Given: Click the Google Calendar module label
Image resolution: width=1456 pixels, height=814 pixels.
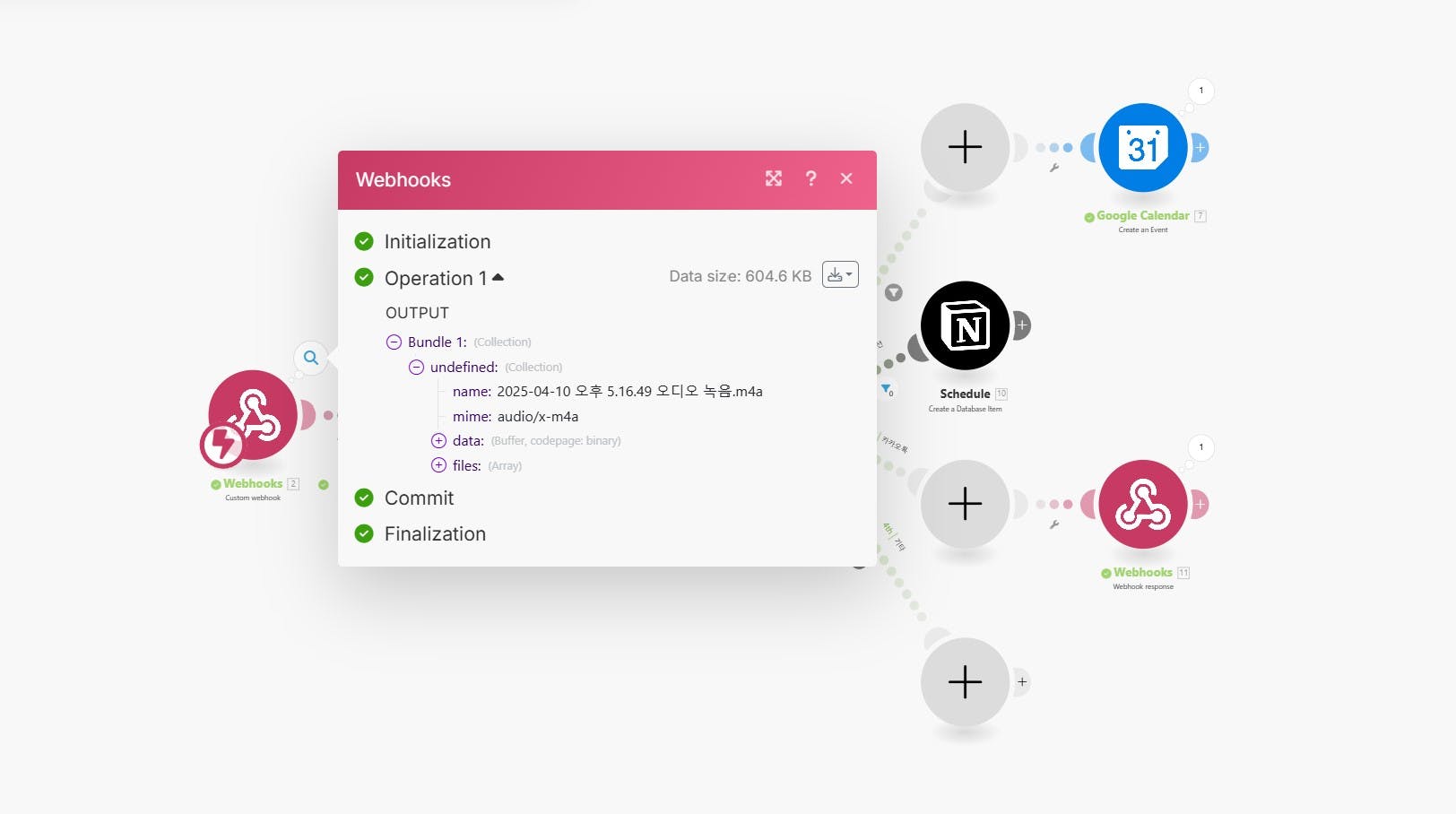Looking at the screenshot, I should point(1142,215).
